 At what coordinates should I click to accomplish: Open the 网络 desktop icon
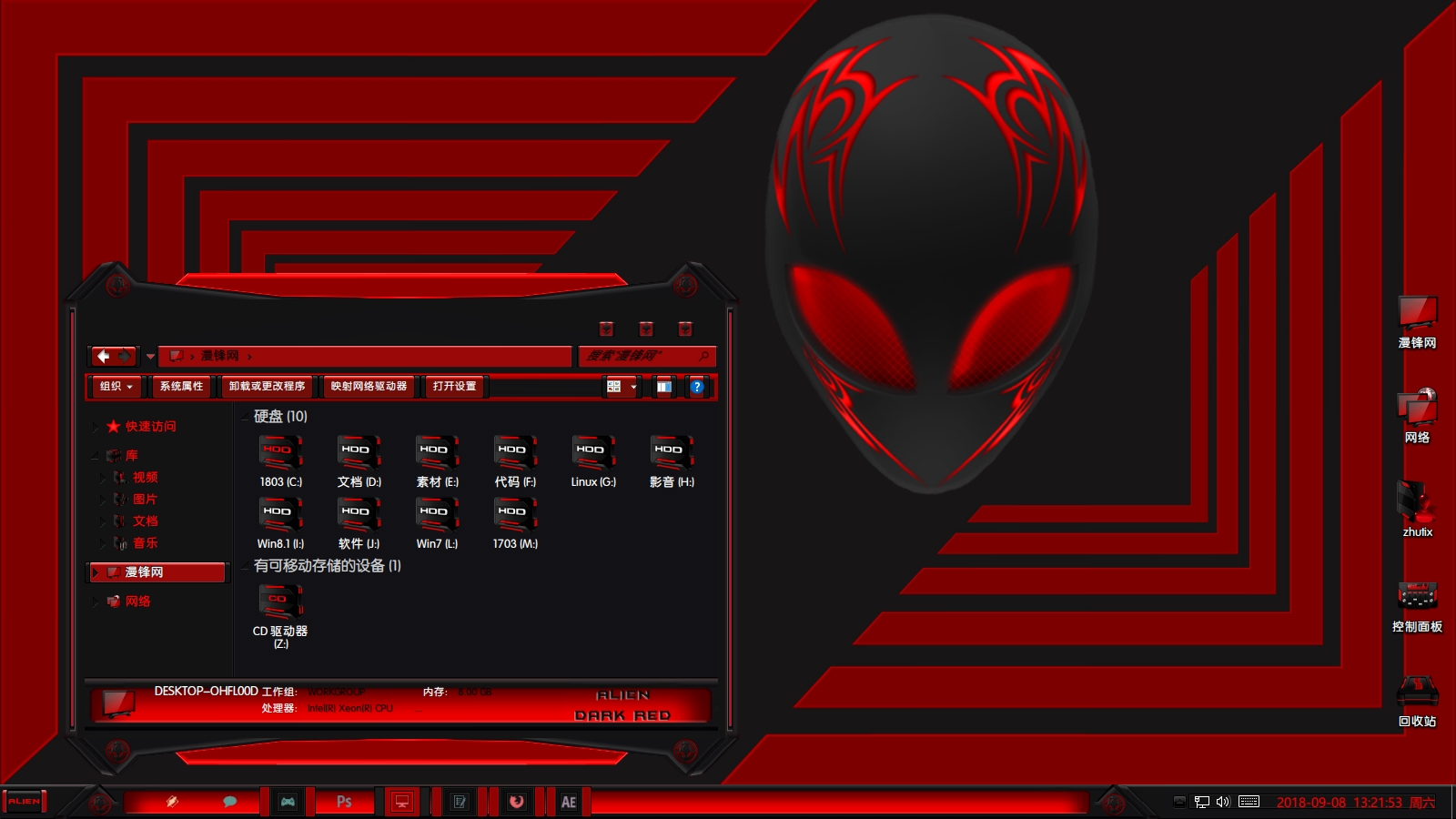pos(1417,417)
